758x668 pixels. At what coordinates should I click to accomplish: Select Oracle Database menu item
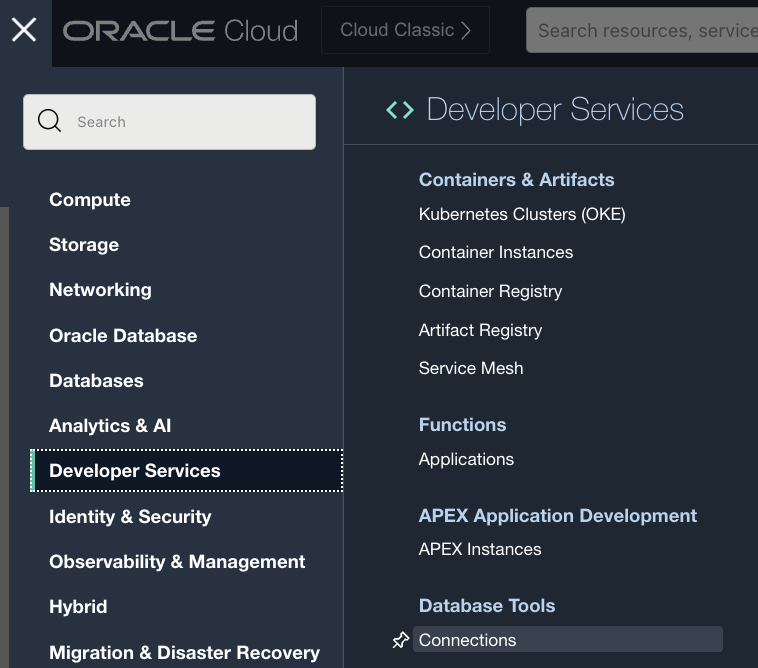pos(123,336)
